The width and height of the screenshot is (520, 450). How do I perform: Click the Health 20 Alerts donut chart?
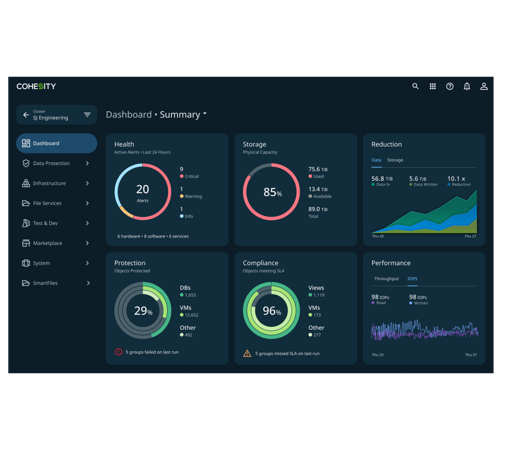click(143, 192)
